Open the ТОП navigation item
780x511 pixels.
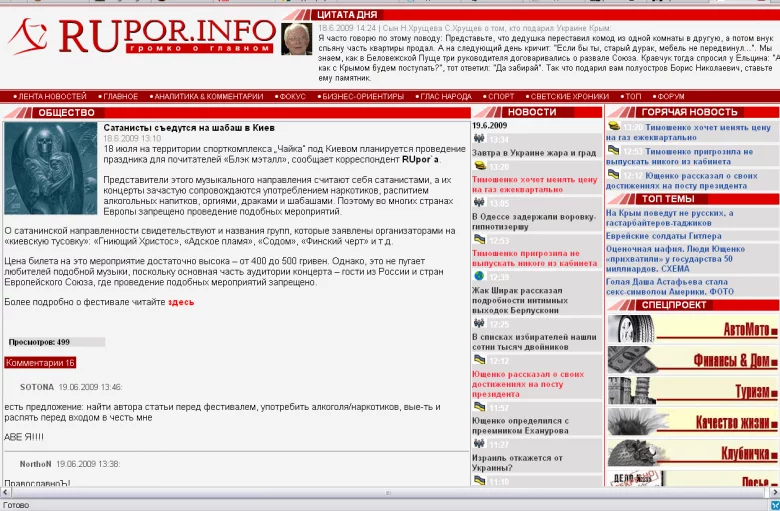pyautogui.click(x=633, y=97)
